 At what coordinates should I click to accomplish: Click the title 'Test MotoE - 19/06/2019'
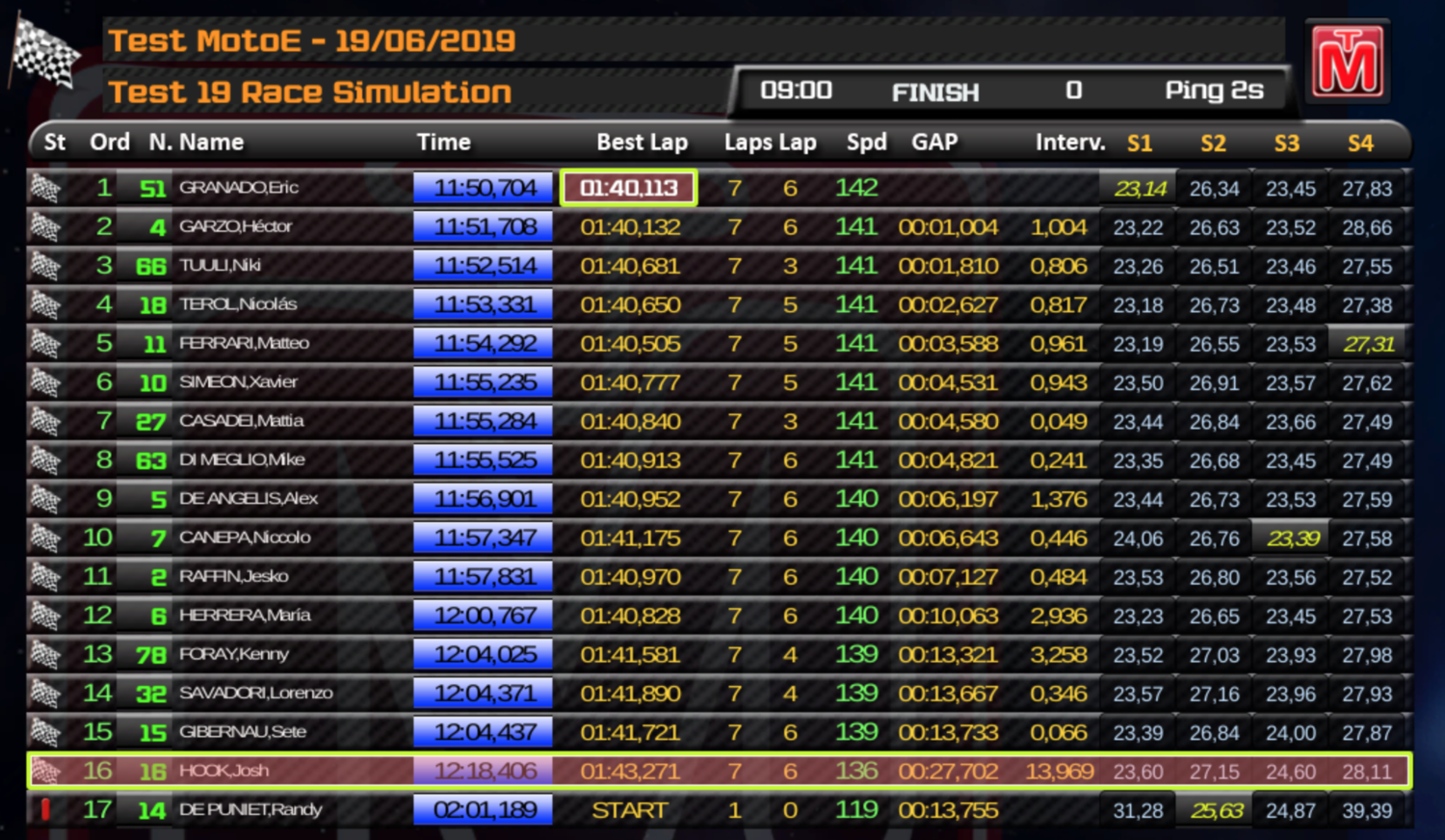(311, 40)
